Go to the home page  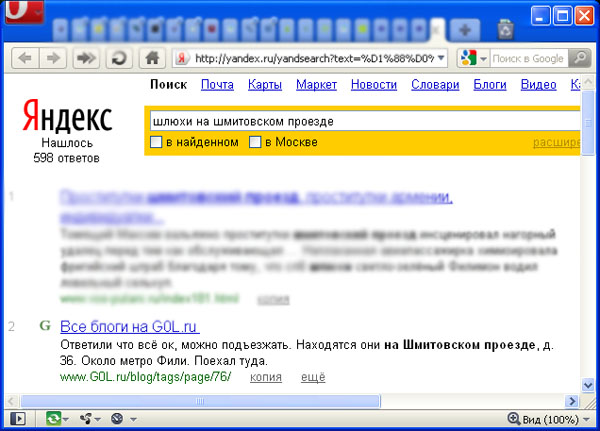152,58
